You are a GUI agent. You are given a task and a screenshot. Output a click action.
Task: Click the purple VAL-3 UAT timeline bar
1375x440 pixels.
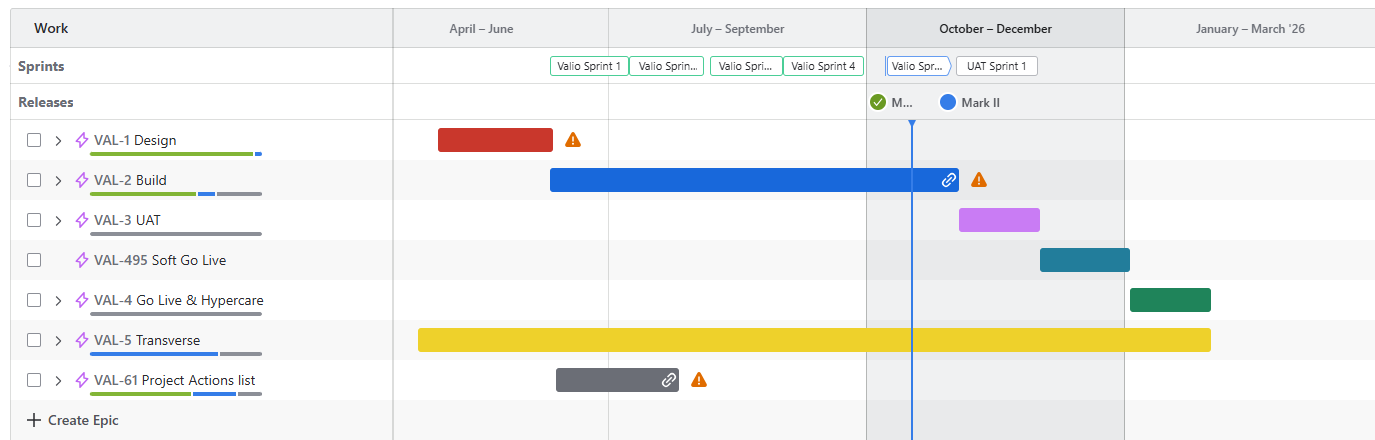999,220
